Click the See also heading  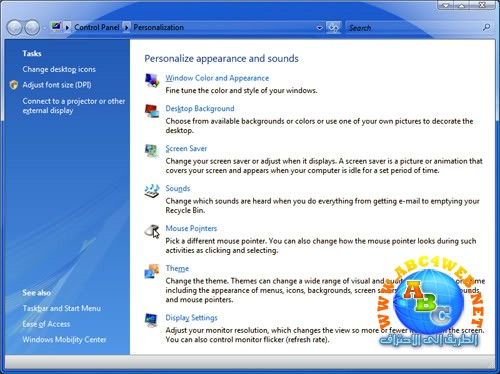point(37,293)
